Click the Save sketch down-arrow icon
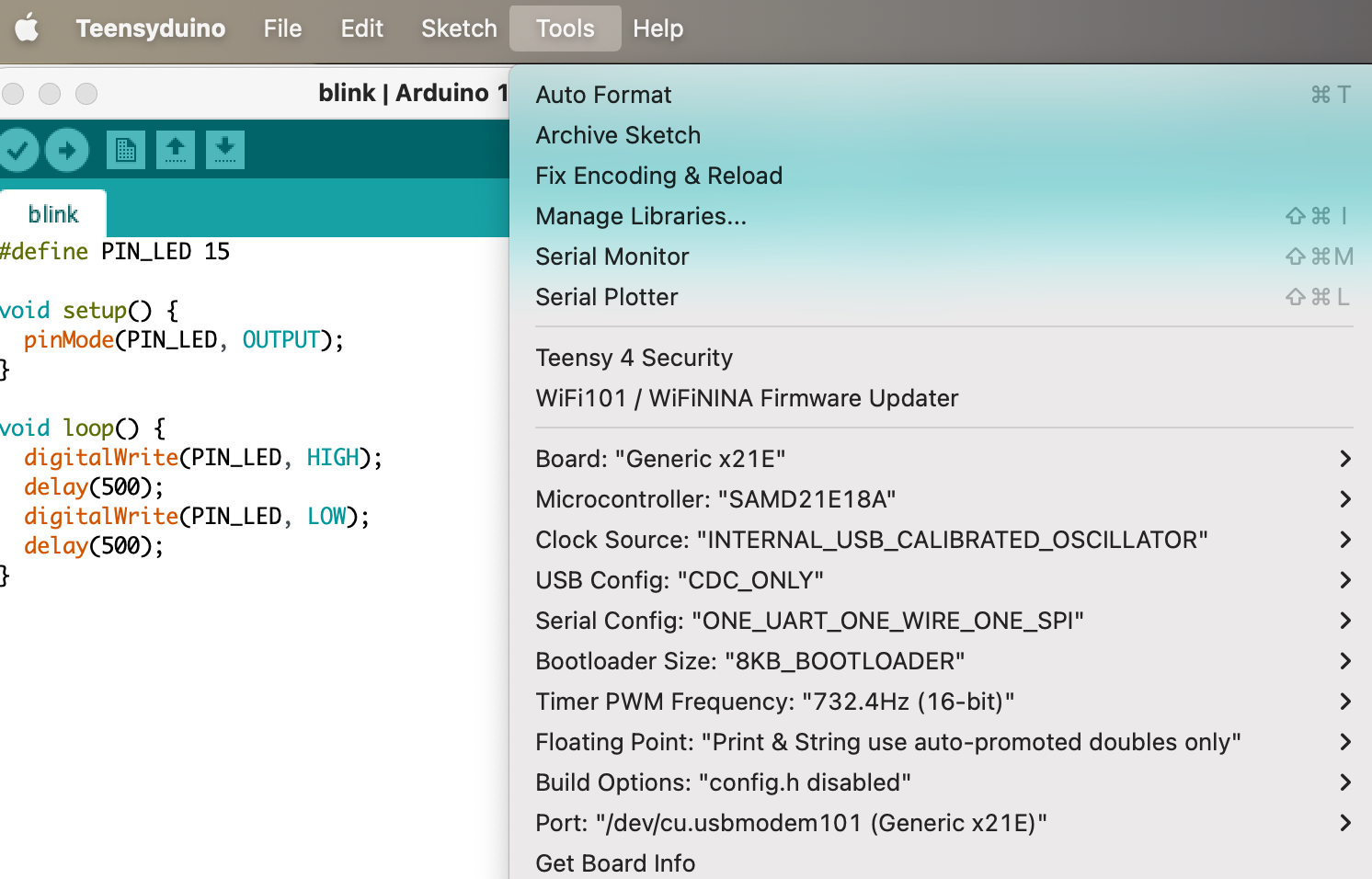Image resolution: width=1372 pixels, height=879 pixels. pos(225,150)
